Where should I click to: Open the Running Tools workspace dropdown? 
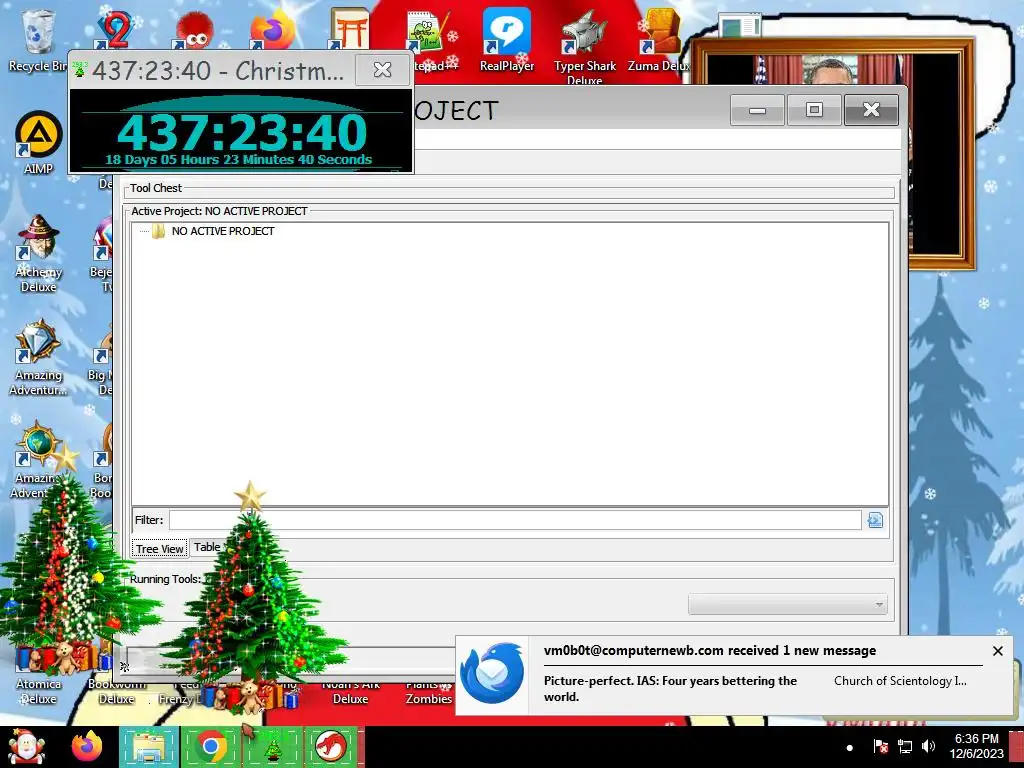coord(788,604)
